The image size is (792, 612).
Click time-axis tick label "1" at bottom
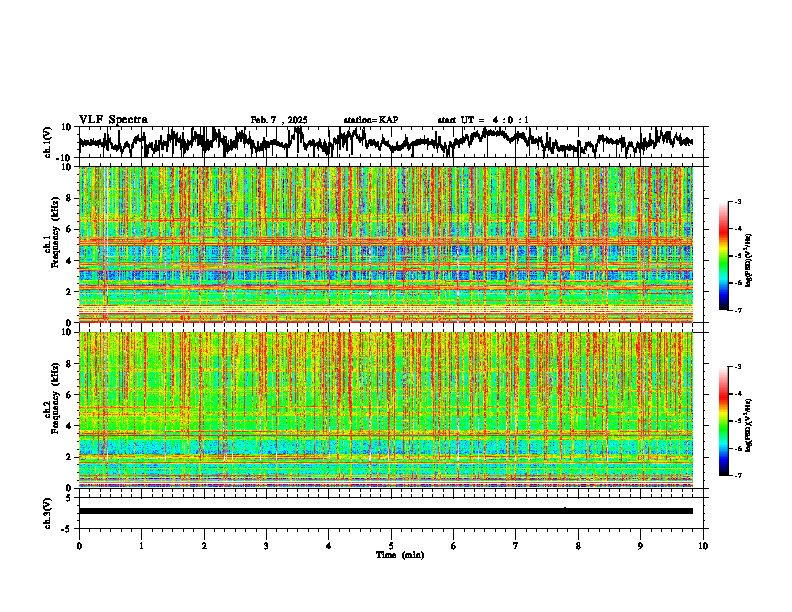point(141,546)
